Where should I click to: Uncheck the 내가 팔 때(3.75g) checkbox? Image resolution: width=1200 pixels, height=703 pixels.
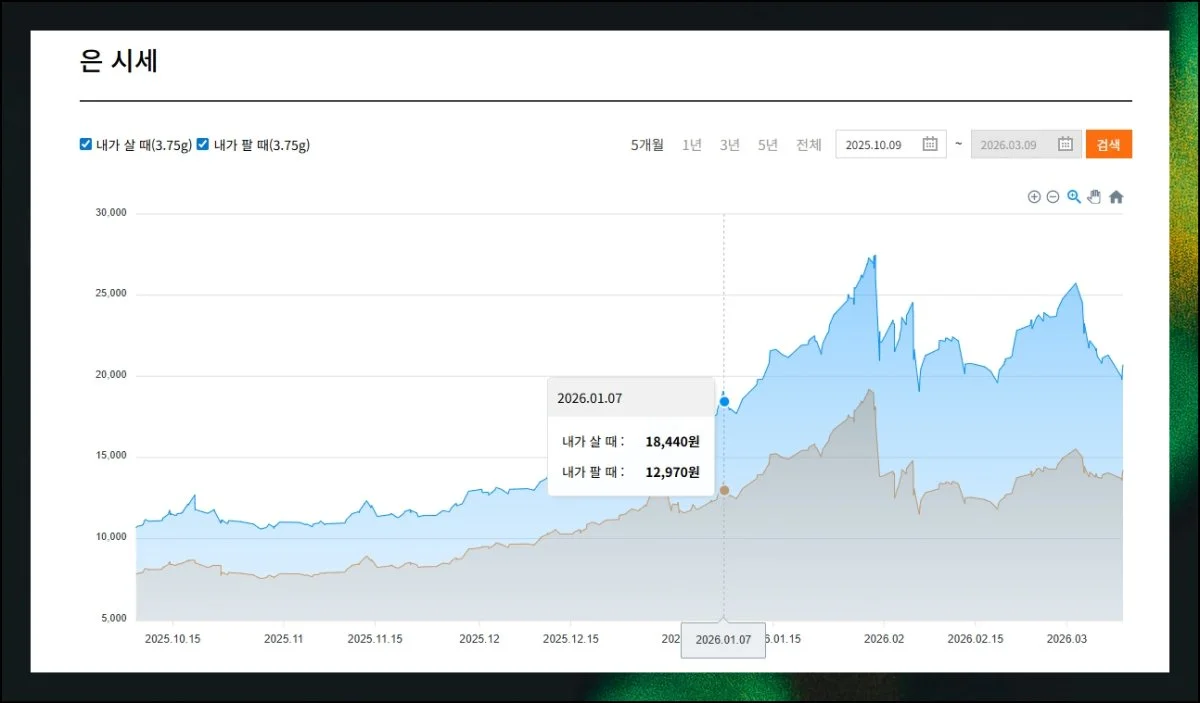[203, 144]
